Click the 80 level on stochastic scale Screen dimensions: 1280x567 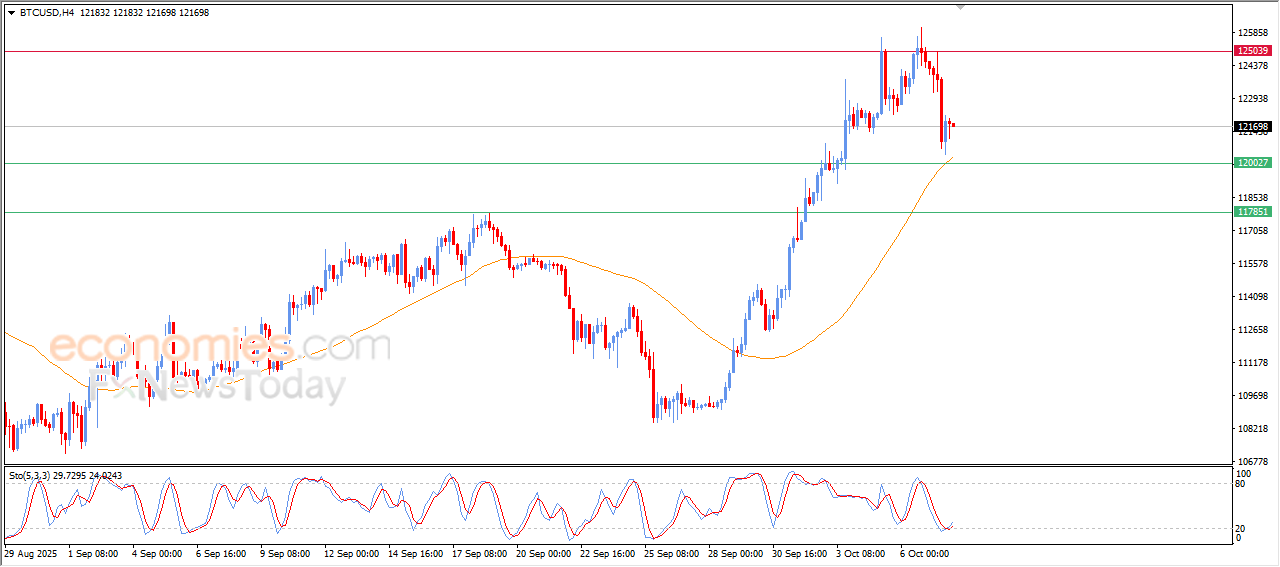[1242, 484]
